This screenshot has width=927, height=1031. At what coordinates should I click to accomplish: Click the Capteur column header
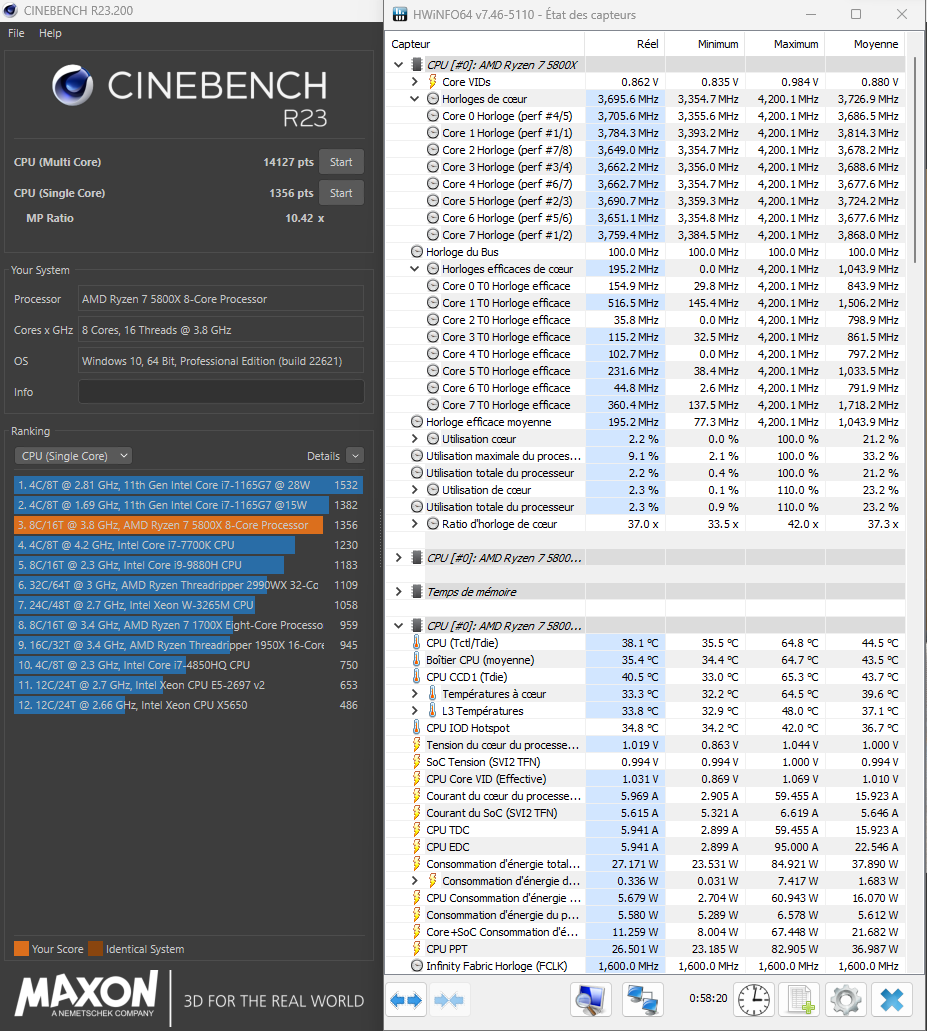(x=485, y=44)
